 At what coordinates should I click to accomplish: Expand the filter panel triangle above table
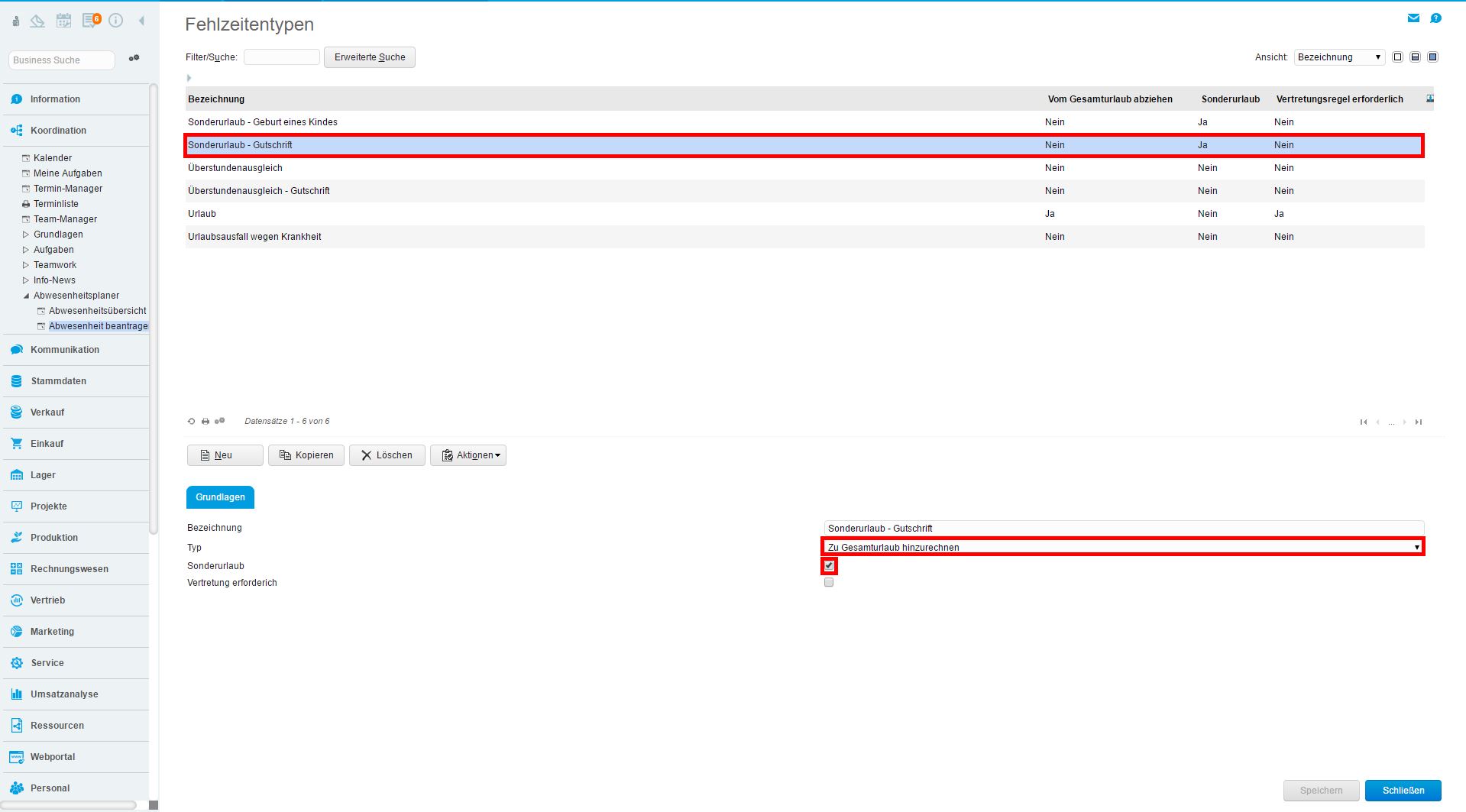(189, 78)
